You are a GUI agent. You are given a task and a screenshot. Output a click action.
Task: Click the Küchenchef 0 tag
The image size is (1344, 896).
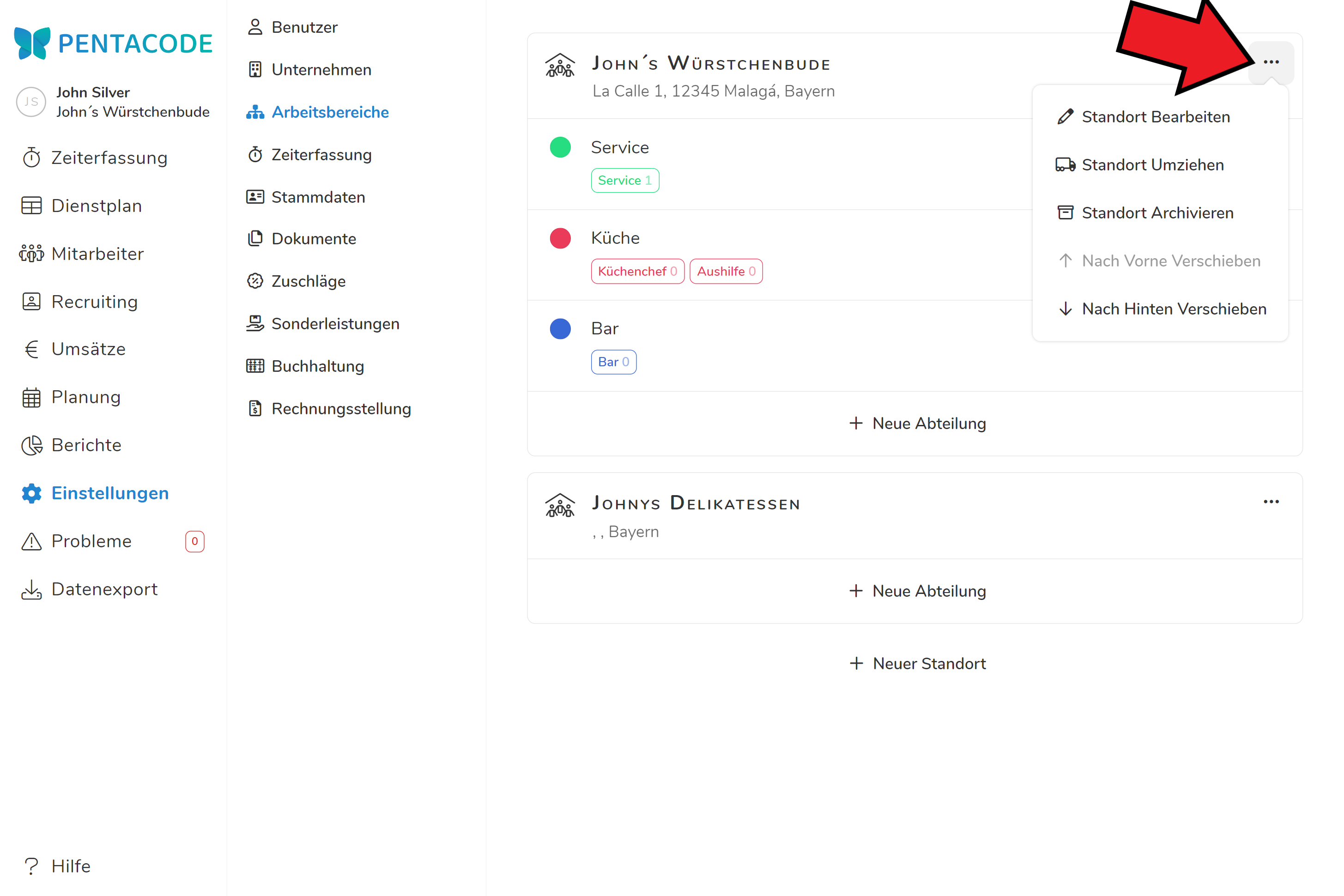637,272
